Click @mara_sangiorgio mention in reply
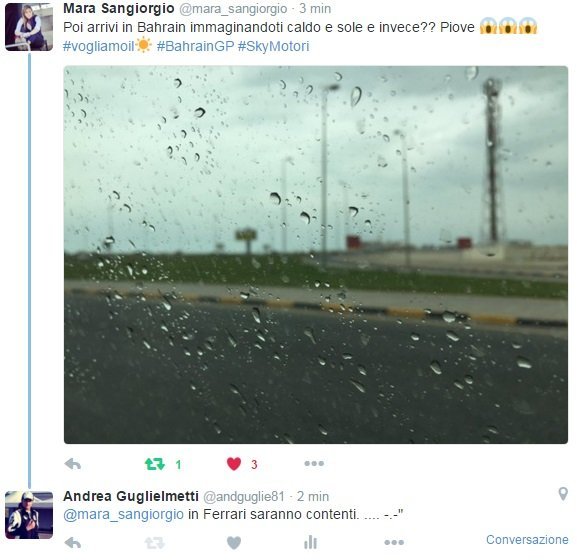Image resolution: width=577 pixels, height=560 pixels. (x=123, y=514)
